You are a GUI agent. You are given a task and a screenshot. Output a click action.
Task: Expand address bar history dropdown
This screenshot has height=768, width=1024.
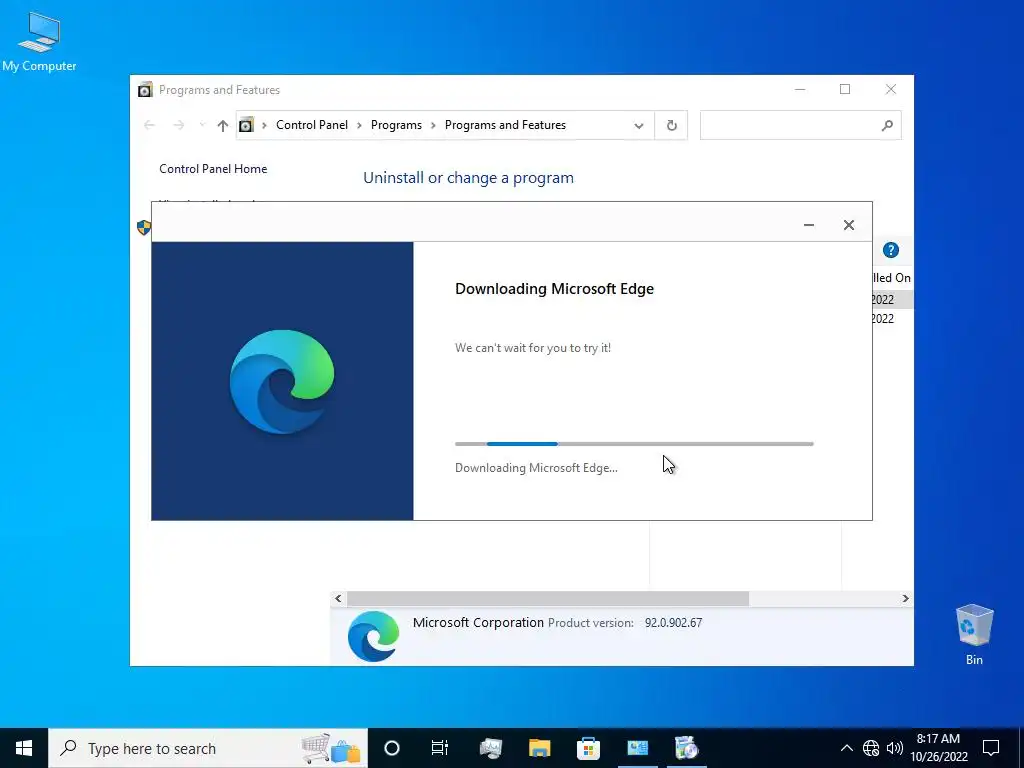click(x=639, y=125)
